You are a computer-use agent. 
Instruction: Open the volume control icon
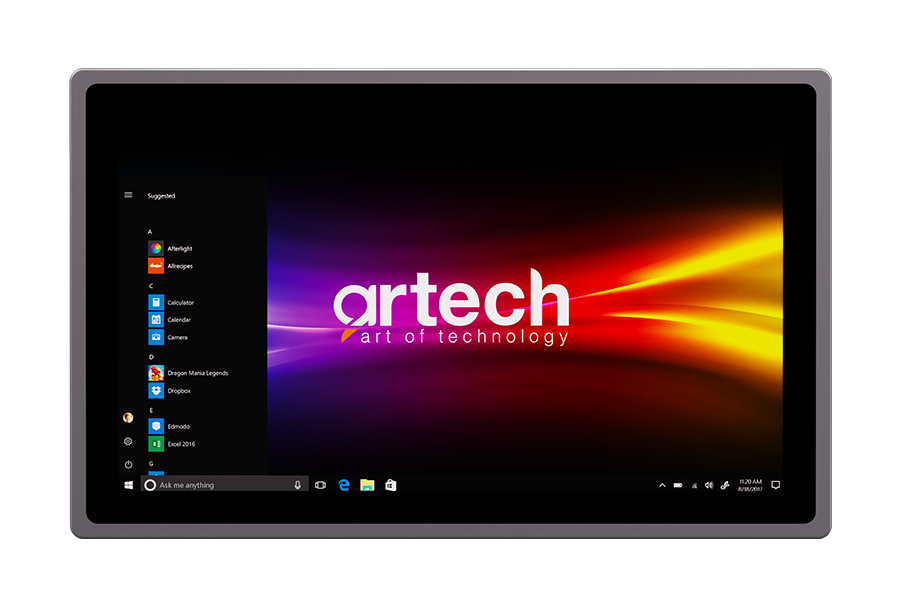(x=709, y=485)
